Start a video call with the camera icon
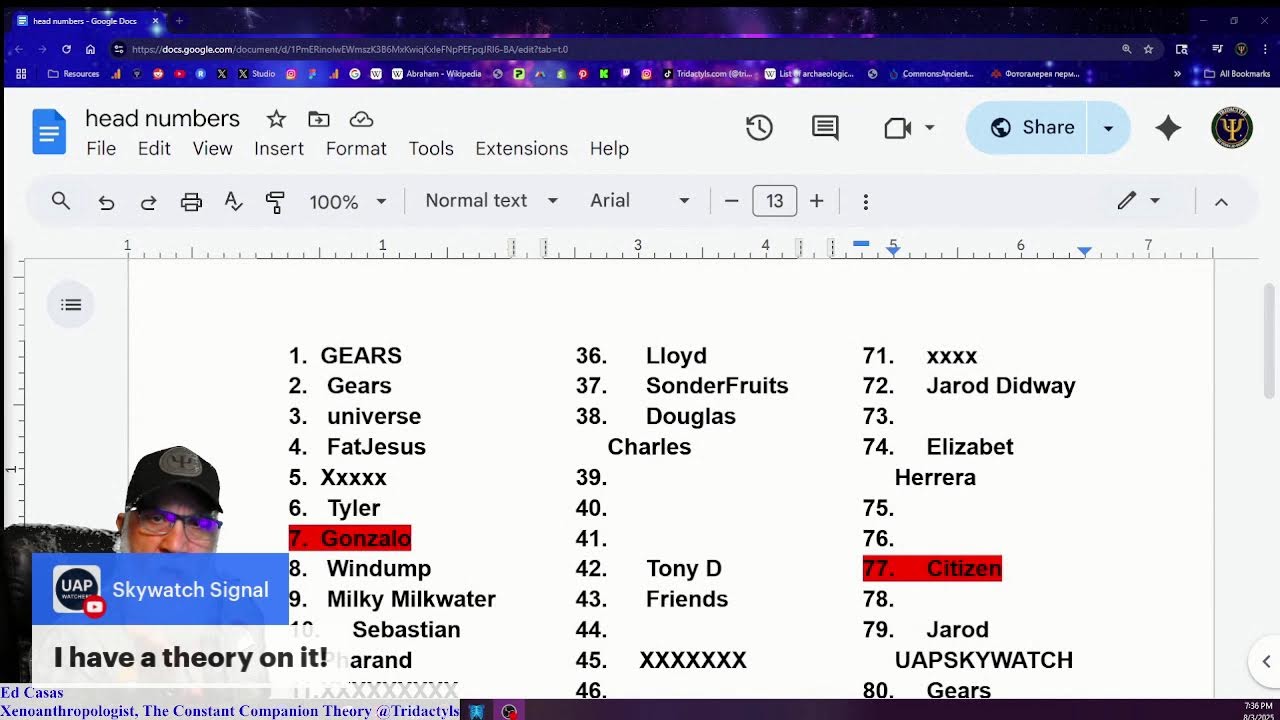The height and width of the screenshot is (720, 1280). (x=897, y=127)
